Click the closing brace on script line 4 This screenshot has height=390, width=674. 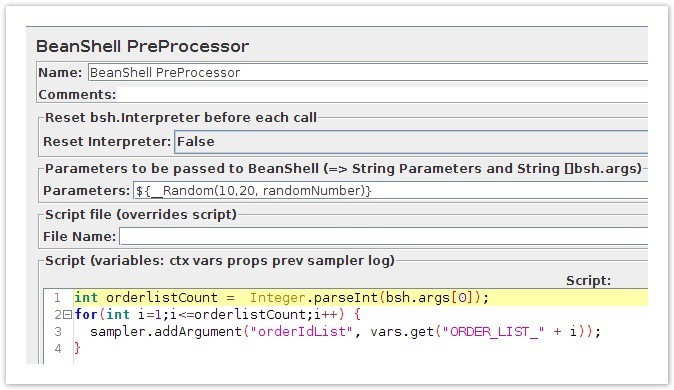(x=77, y=348)
